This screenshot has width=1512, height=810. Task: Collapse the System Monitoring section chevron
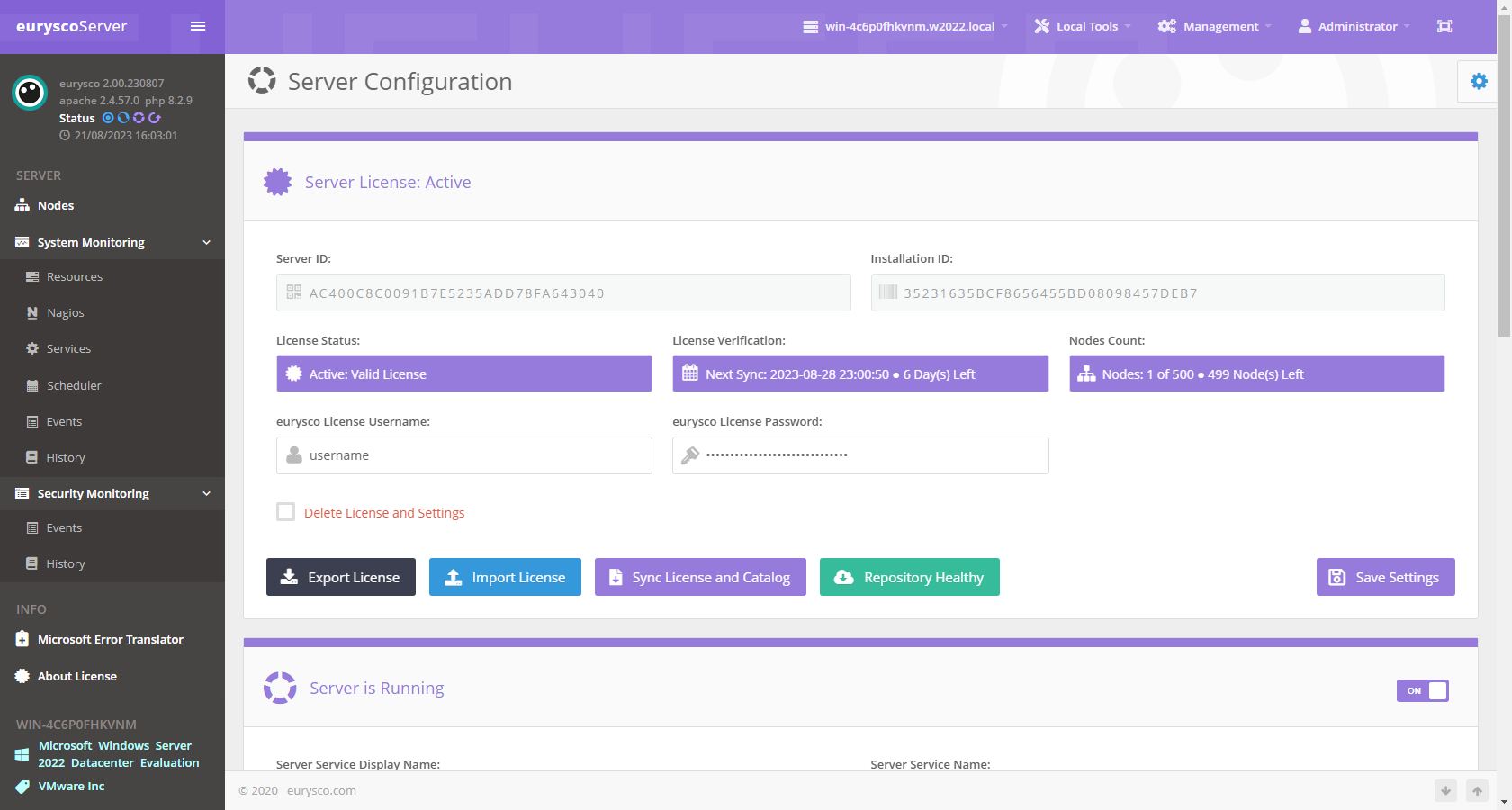[207, 242]
